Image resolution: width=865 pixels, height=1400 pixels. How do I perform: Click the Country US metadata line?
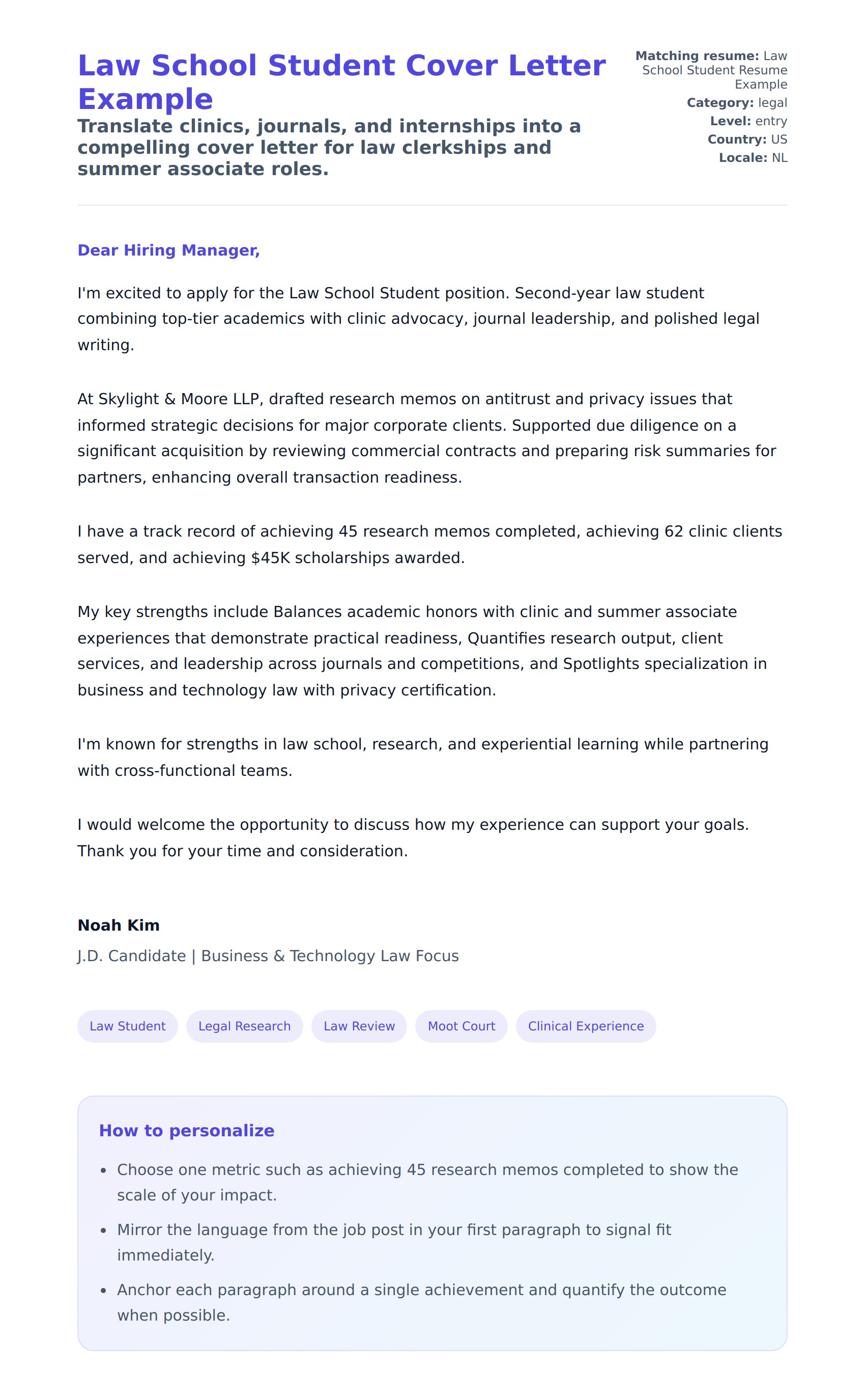pyautogui.click(x=747, y=139)
